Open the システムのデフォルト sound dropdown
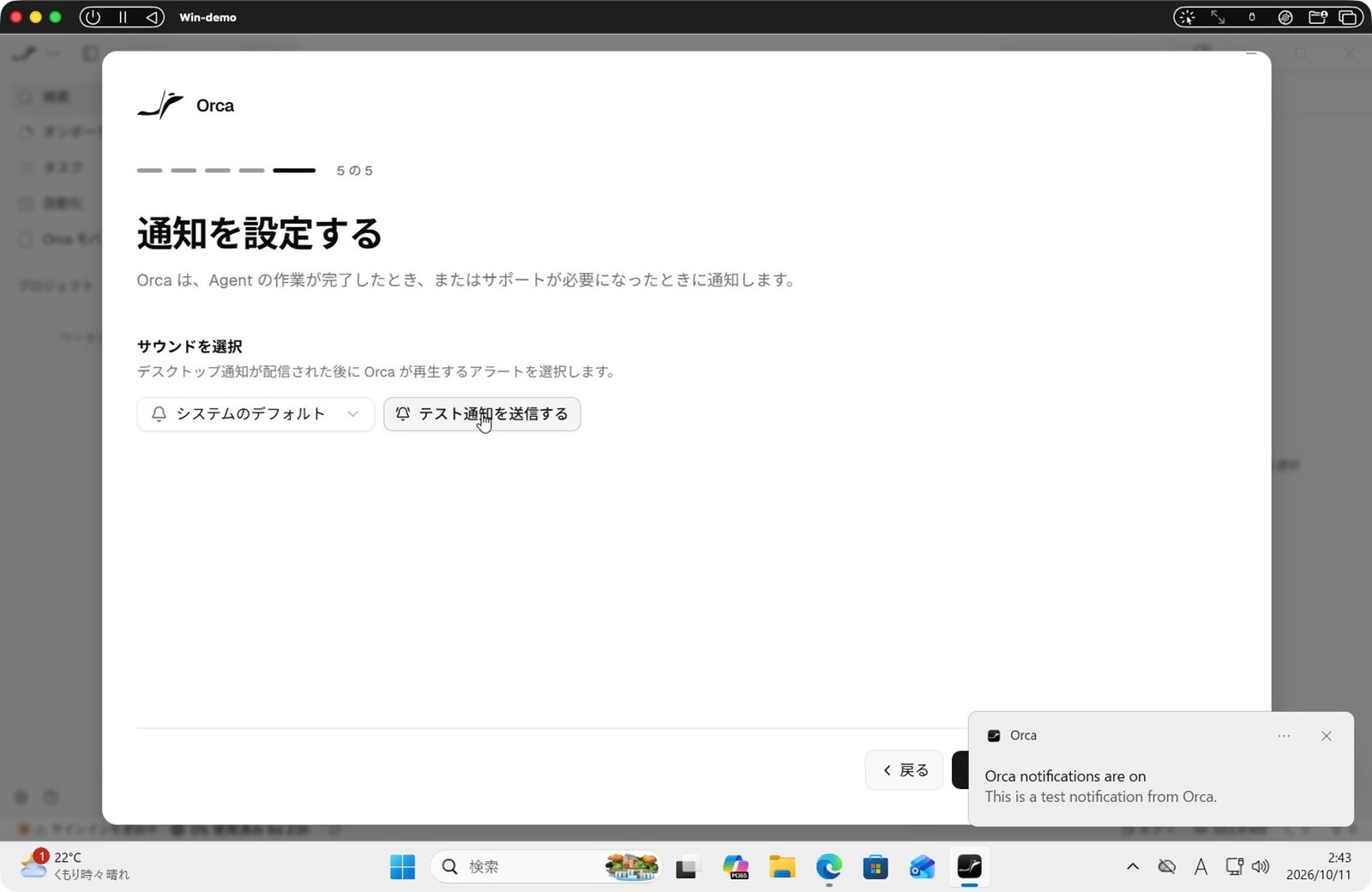The height and width of the screenshot is (892, 1372). point(256,414)
